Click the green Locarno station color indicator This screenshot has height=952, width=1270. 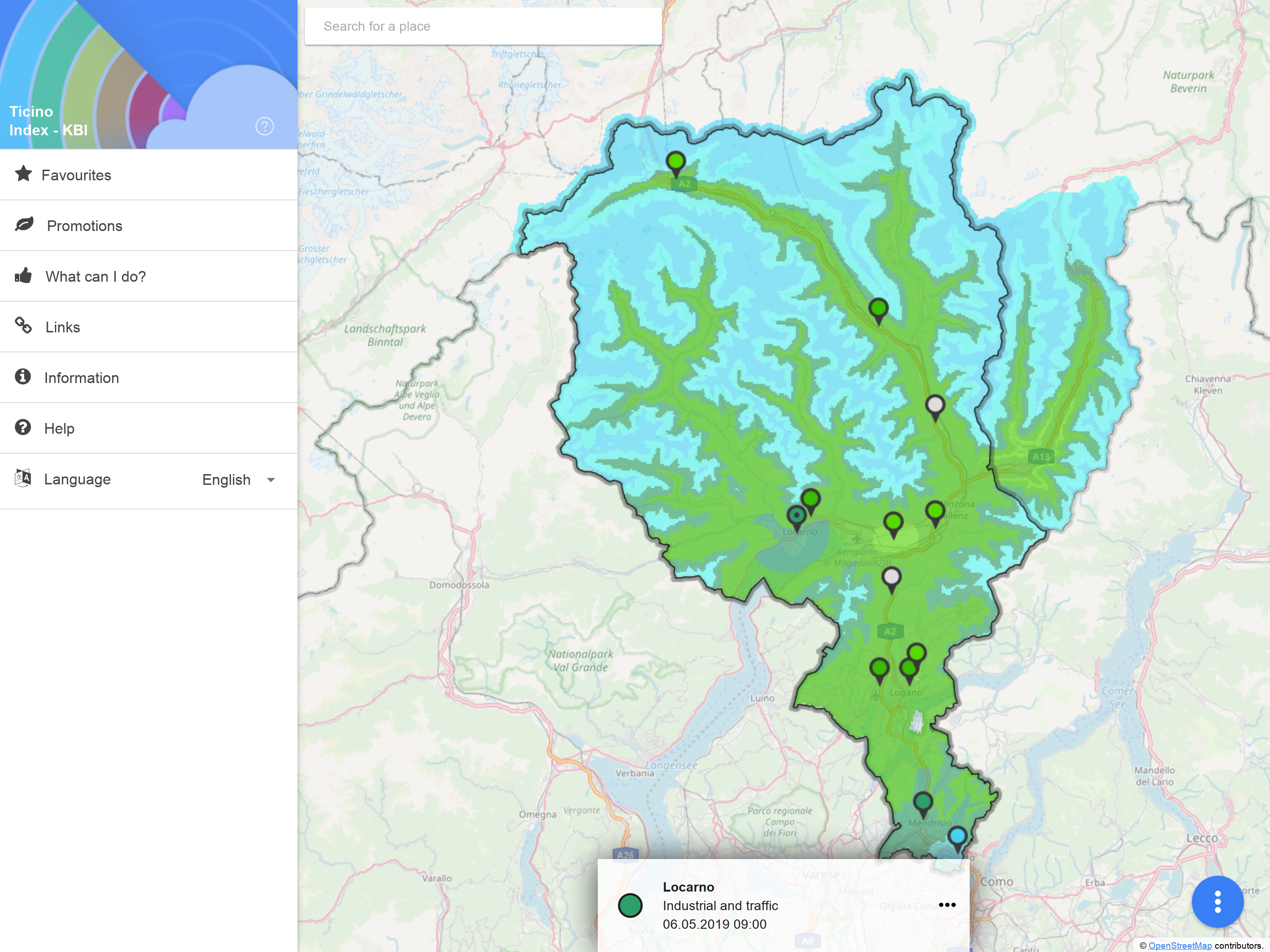click(x=630, y=906)
